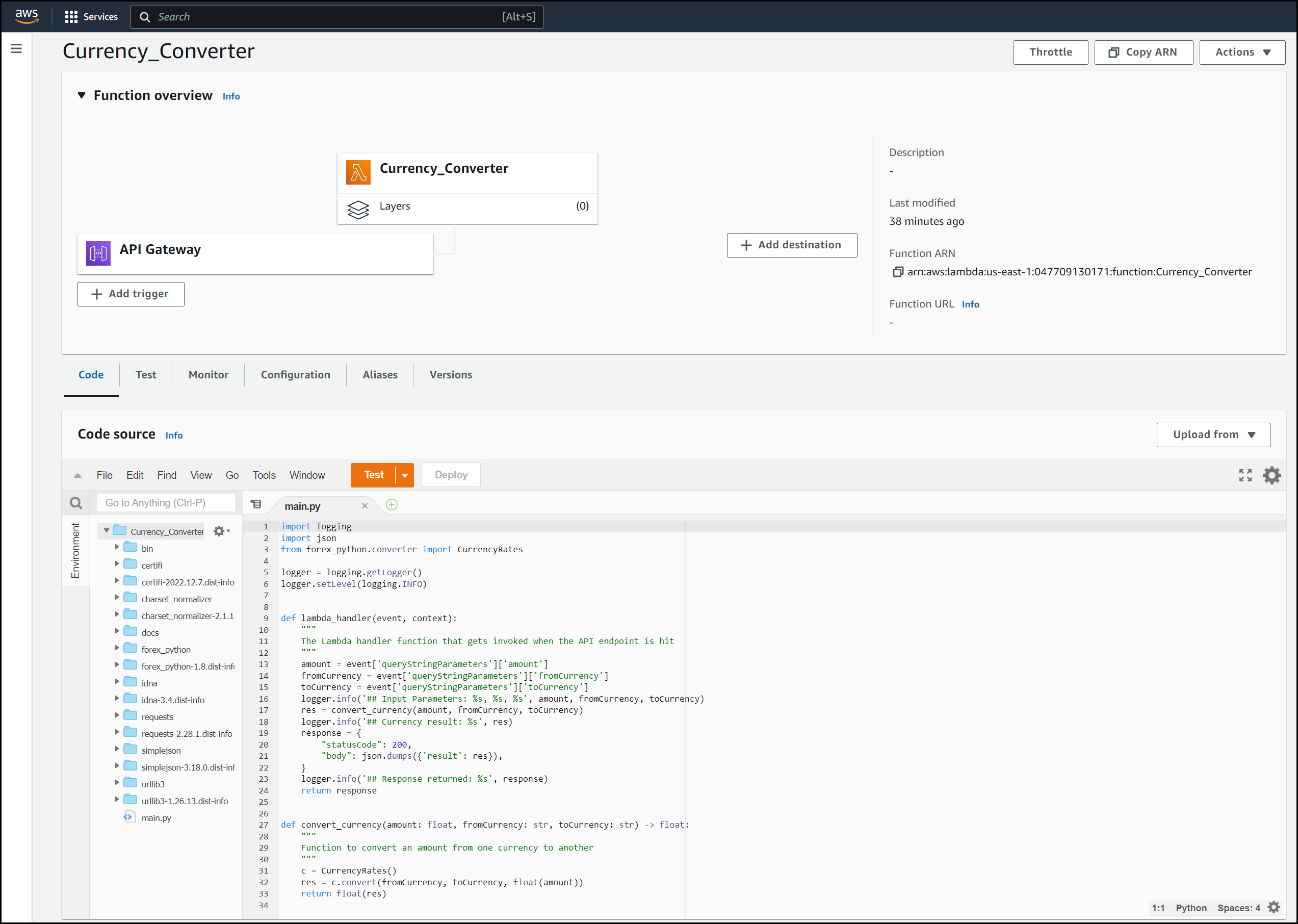Viewport: 1298px width, 924px height.
Task: Open the Actions dropdown
Action: coord(1242,52)
